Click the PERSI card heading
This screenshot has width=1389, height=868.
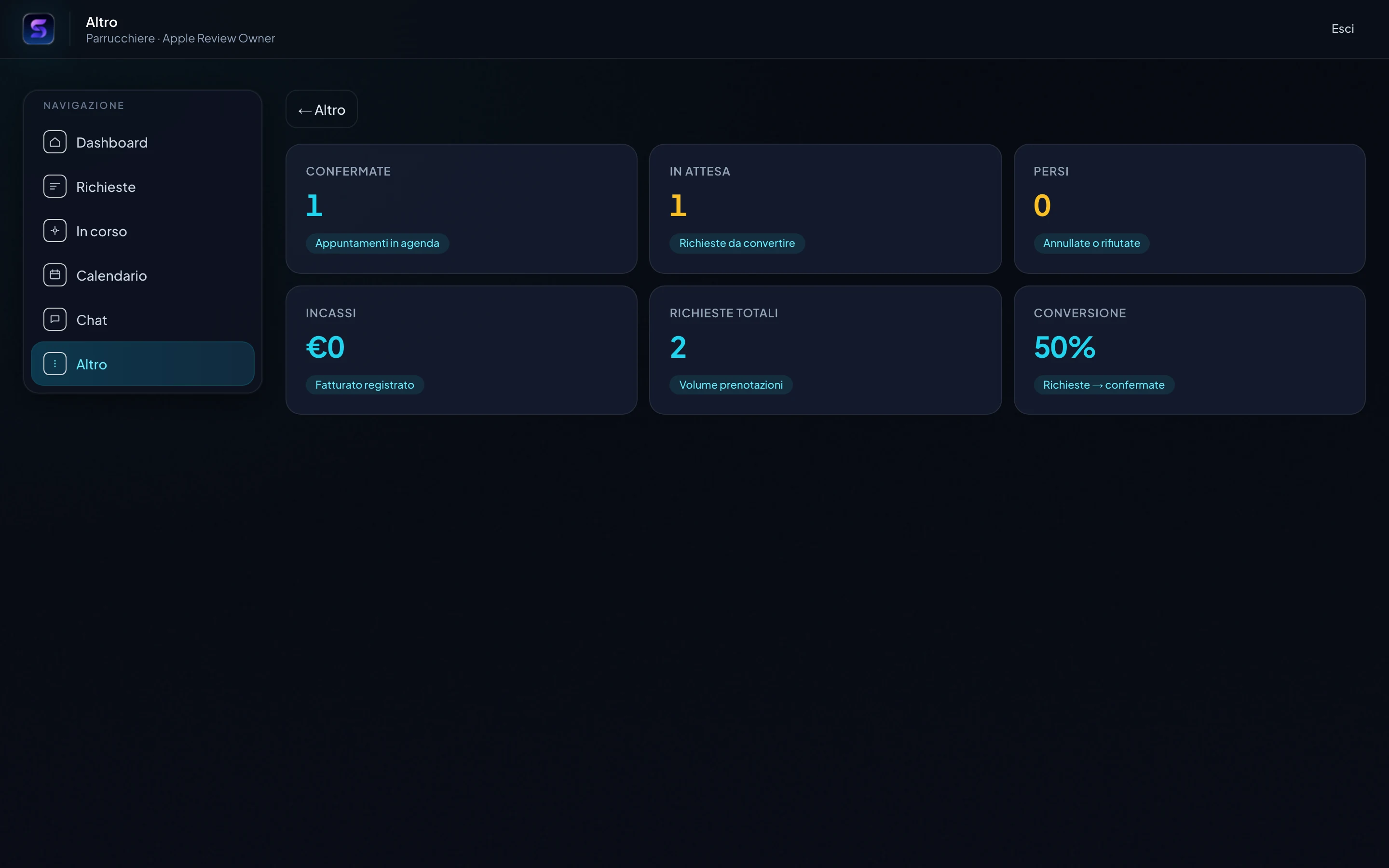1051,171
